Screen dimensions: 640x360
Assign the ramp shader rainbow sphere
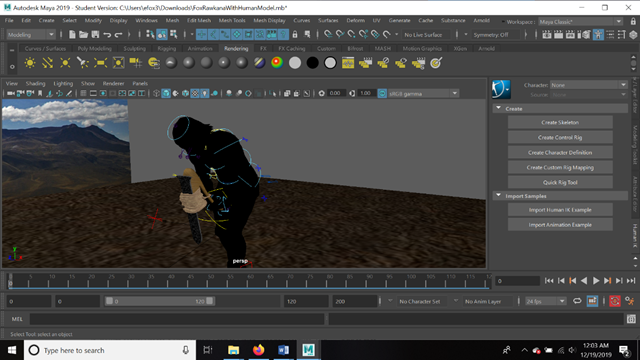[x=277, y=63]
